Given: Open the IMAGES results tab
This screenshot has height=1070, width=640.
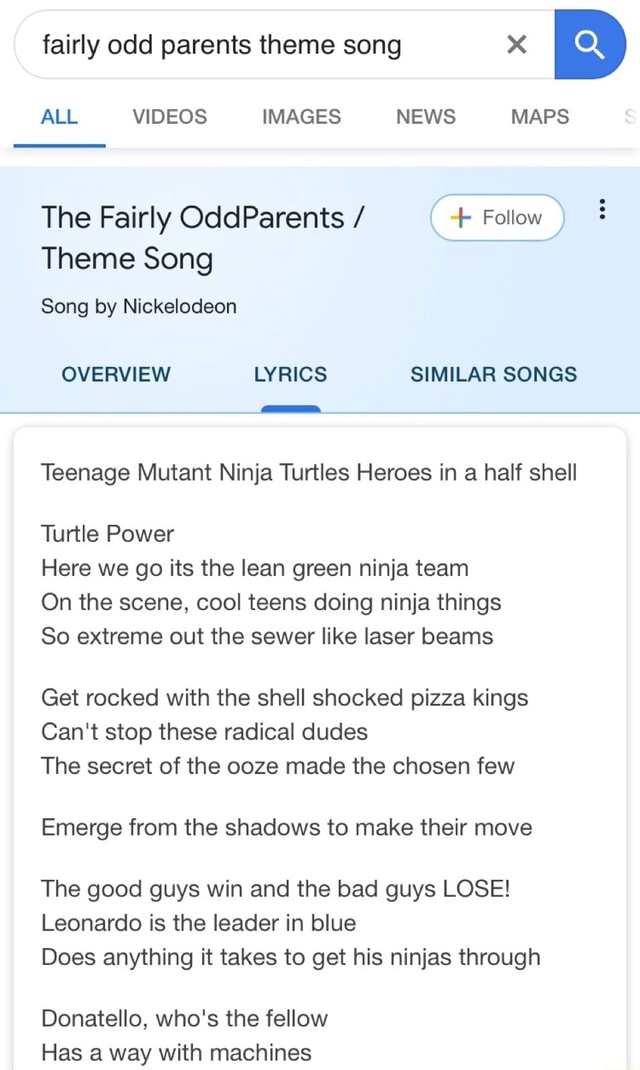Looking at the screenshot, I should [301, 117].
